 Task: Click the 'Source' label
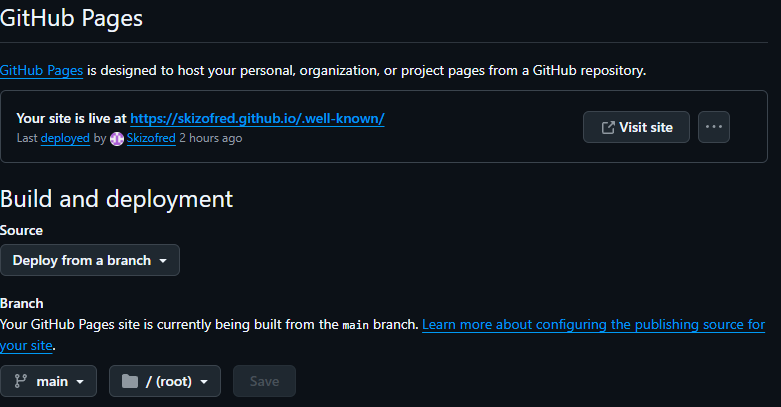click(x=21, y=230)
